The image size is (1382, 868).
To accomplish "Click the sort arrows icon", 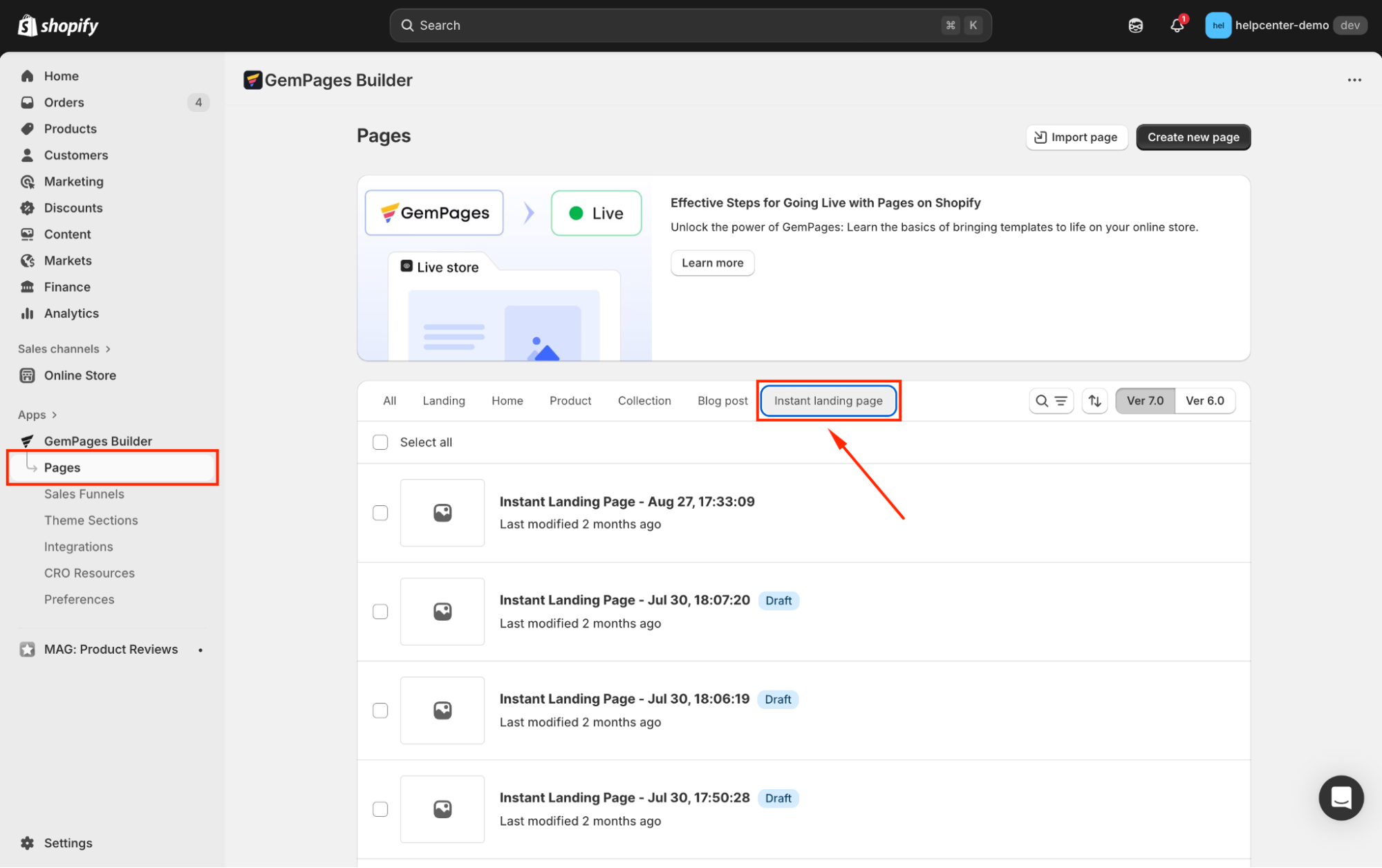I will click(x=1094, y=401).
